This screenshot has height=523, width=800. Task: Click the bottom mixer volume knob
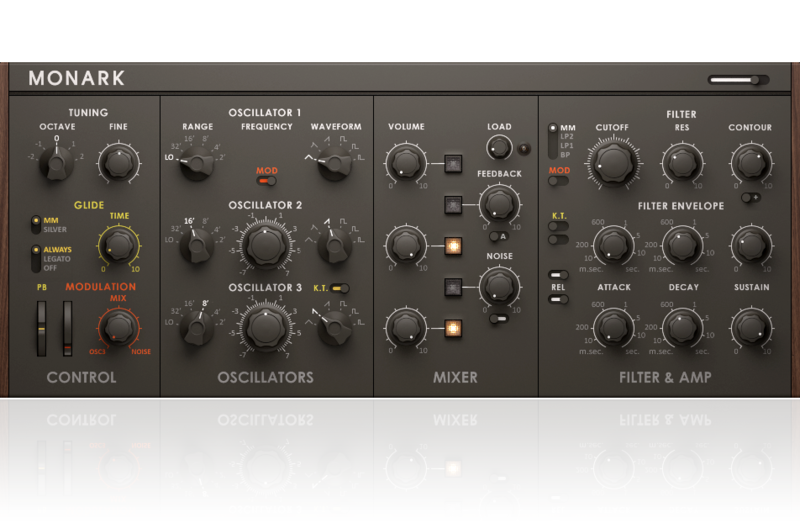(406, 328)
